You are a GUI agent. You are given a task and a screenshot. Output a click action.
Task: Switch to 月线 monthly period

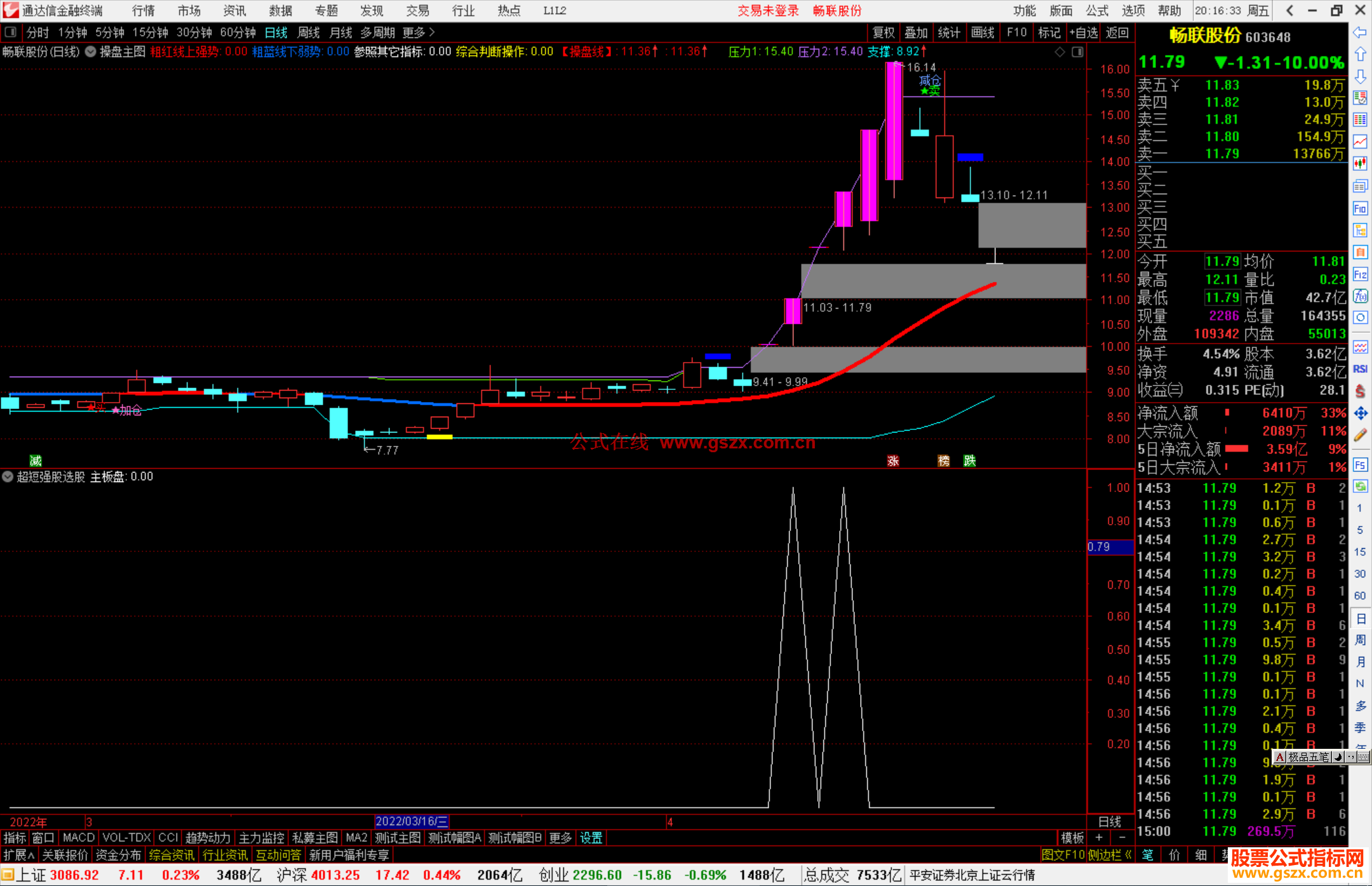click(x=340, y=32)
